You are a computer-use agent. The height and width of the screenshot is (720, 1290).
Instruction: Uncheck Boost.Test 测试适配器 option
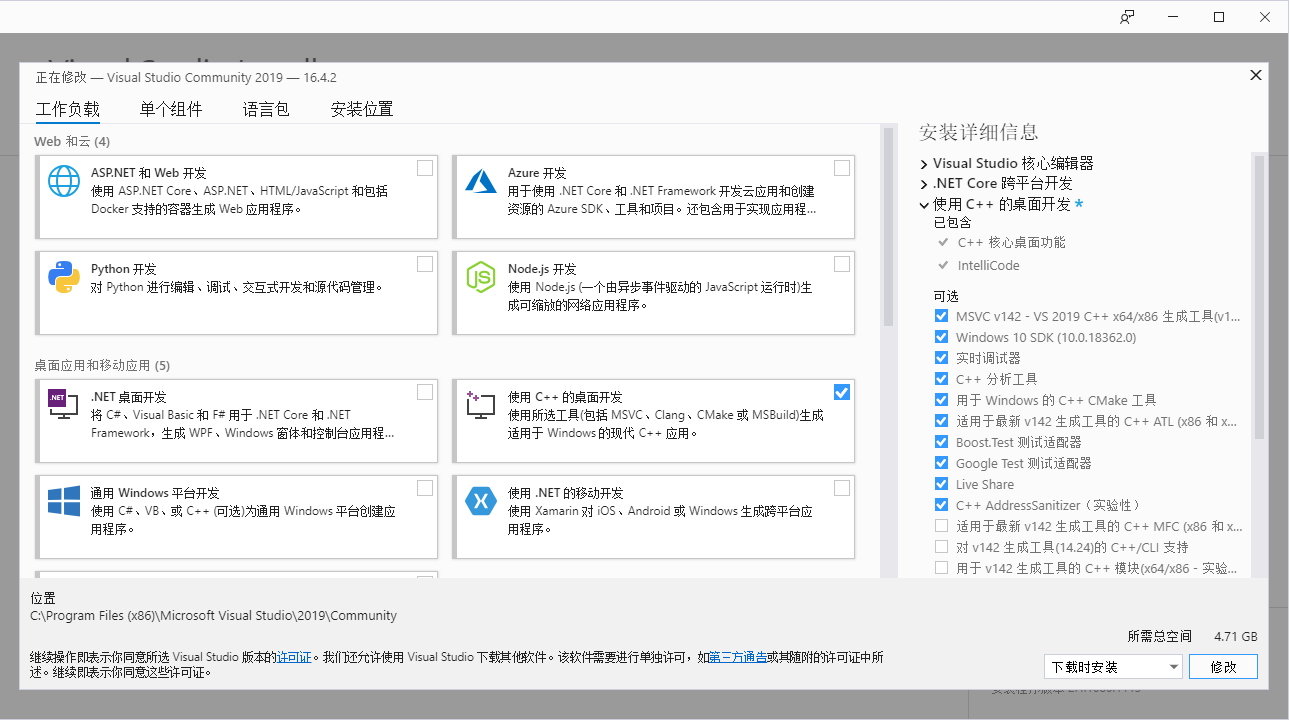[x=941, y=442]
